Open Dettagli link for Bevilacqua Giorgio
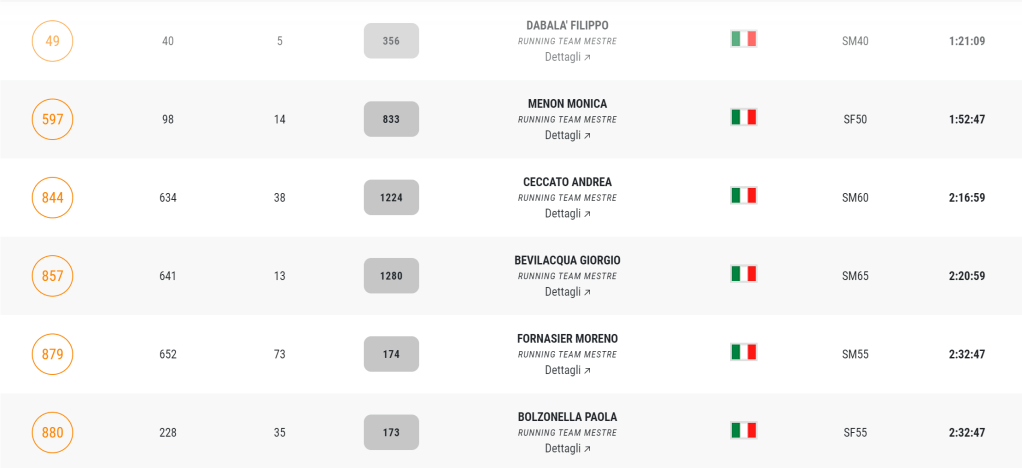 567,292
